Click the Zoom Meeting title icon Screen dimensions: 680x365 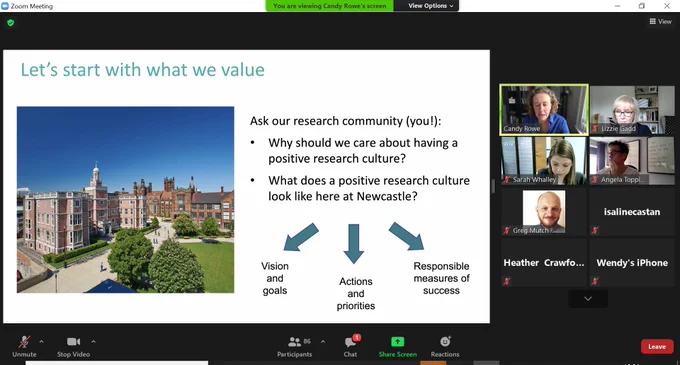tap(5, 6)
